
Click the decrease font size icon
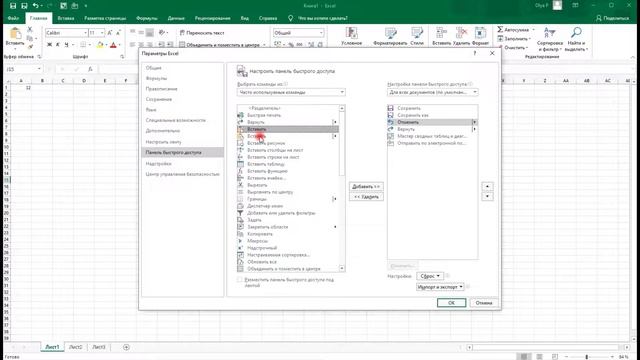(118, 33)
